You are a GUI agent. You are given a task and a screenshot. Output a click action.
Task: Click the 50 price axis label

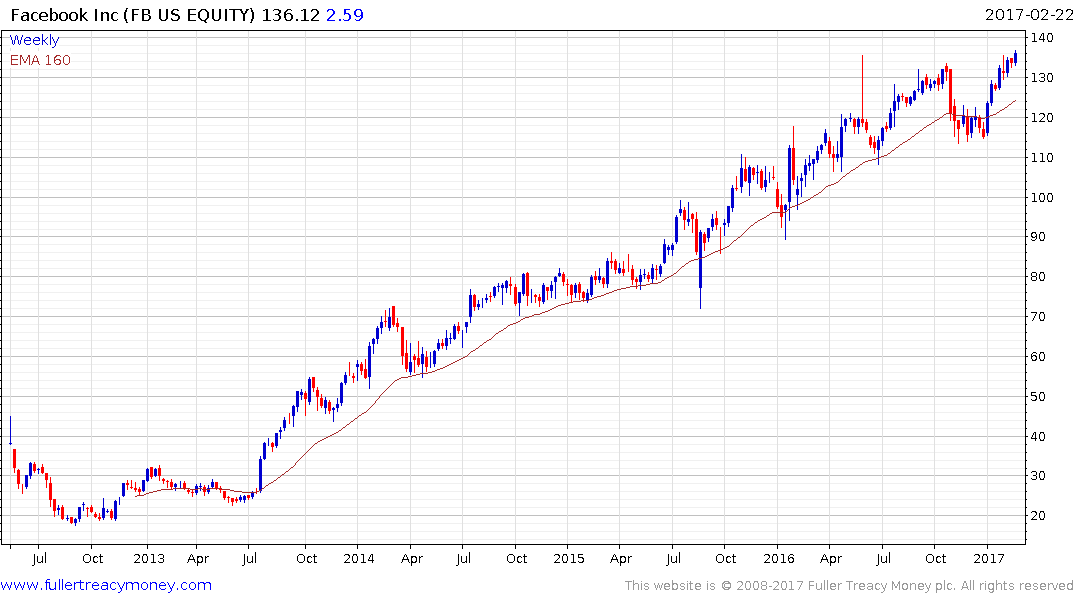[x=1038, y=396]
